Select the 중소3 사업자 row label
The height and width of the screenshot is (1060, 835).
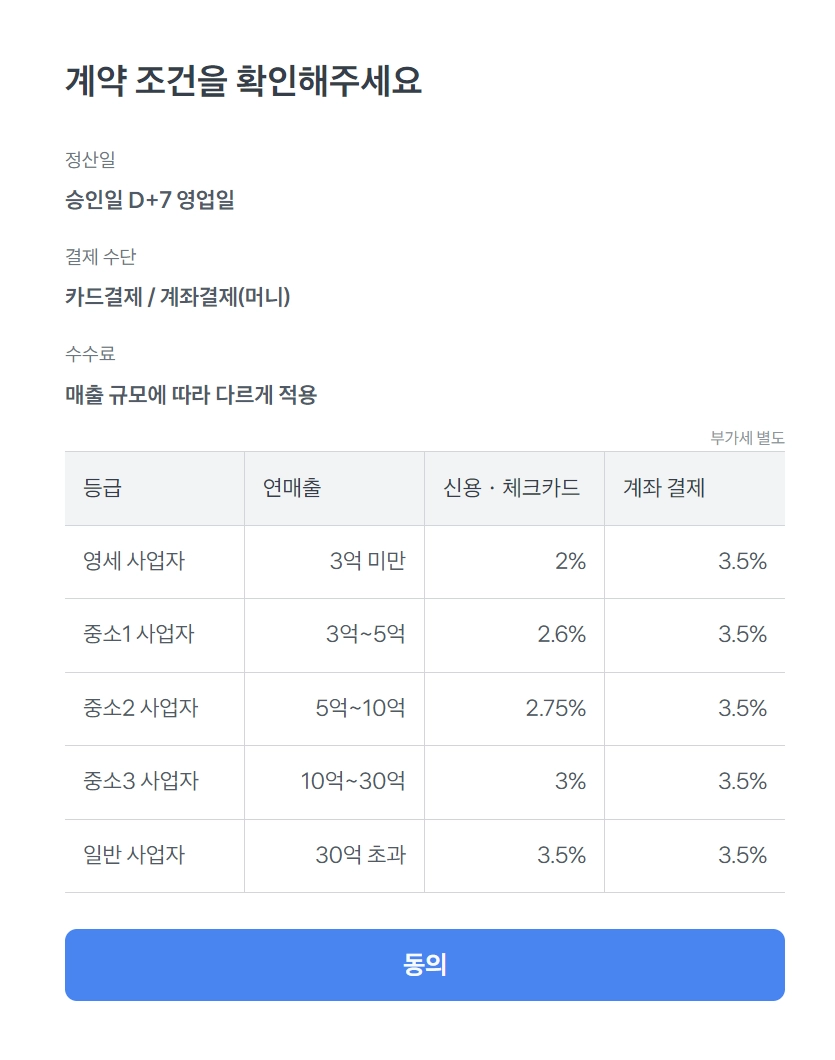pos(140,781)
